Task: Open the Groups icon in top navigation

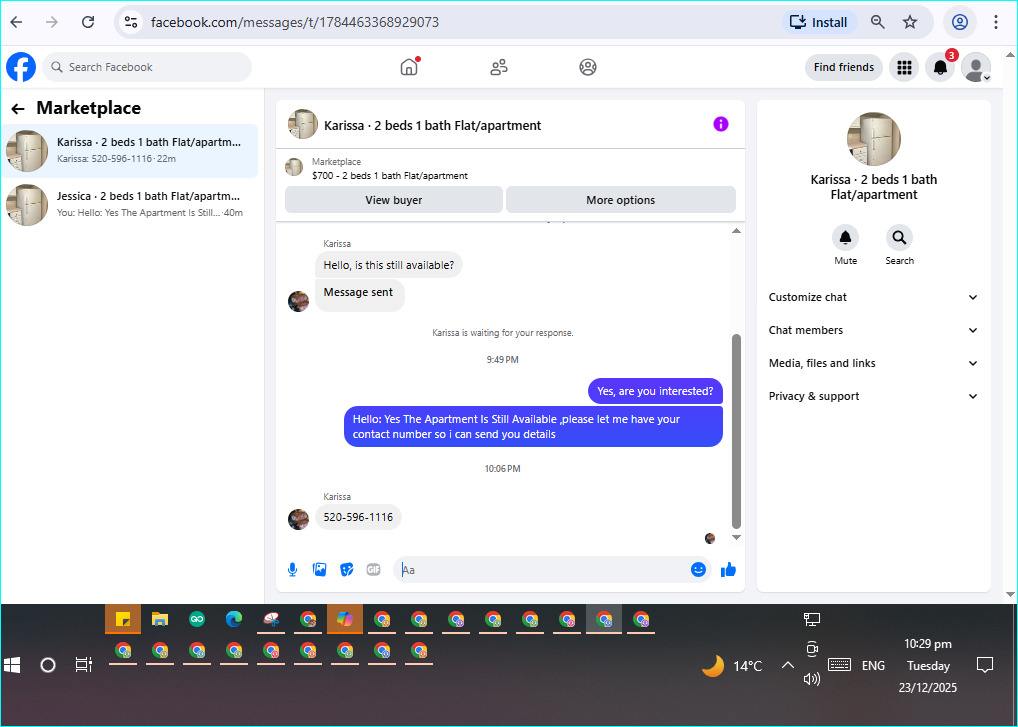Action: click(588, 67)
